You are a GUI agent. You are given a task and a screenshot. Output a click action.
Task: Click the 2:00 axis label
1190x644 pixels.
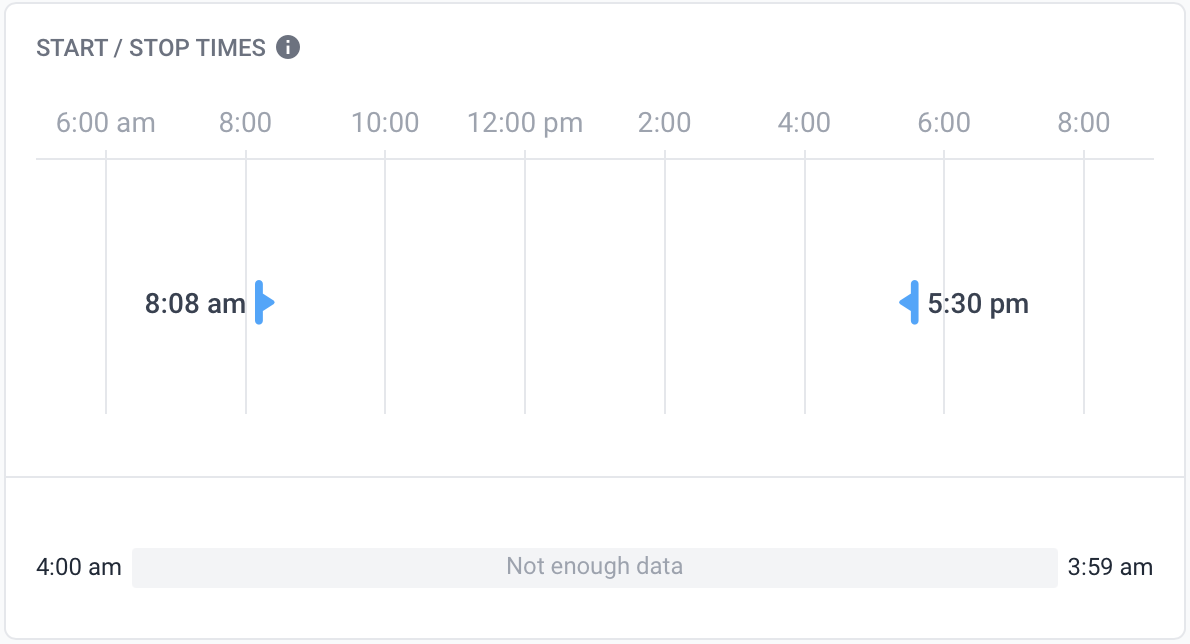664,122
